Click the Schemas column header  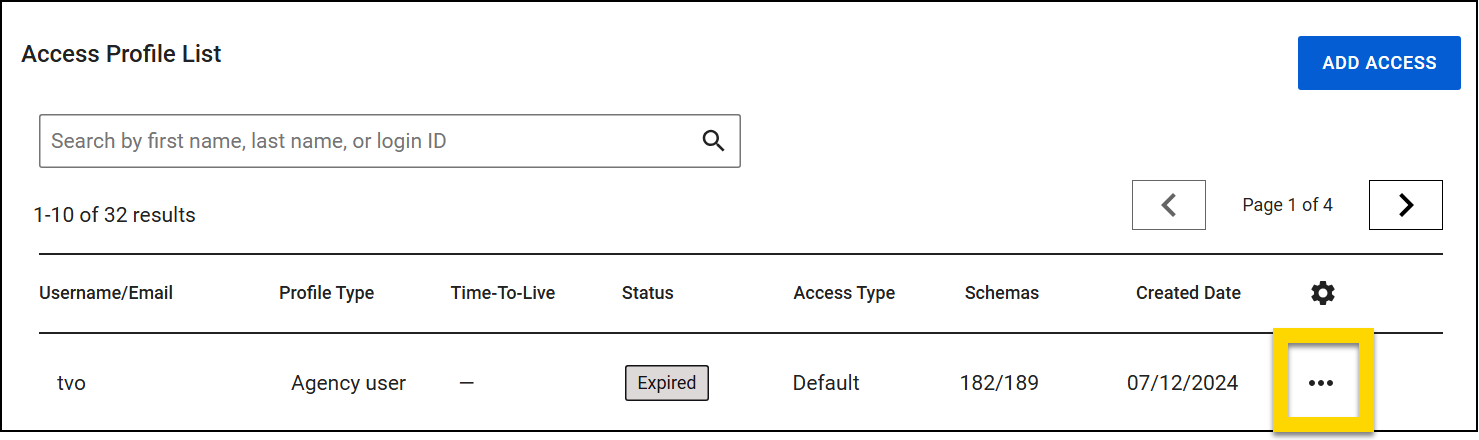(x=1002, y=293)
